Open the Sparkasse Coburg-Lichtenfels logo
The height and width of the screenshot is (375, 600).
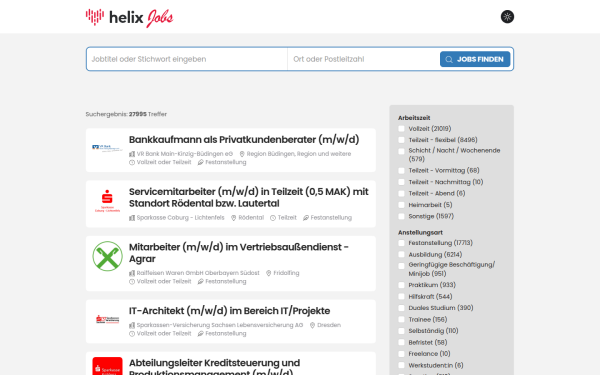pyautogui.click(x=108, y=201)
